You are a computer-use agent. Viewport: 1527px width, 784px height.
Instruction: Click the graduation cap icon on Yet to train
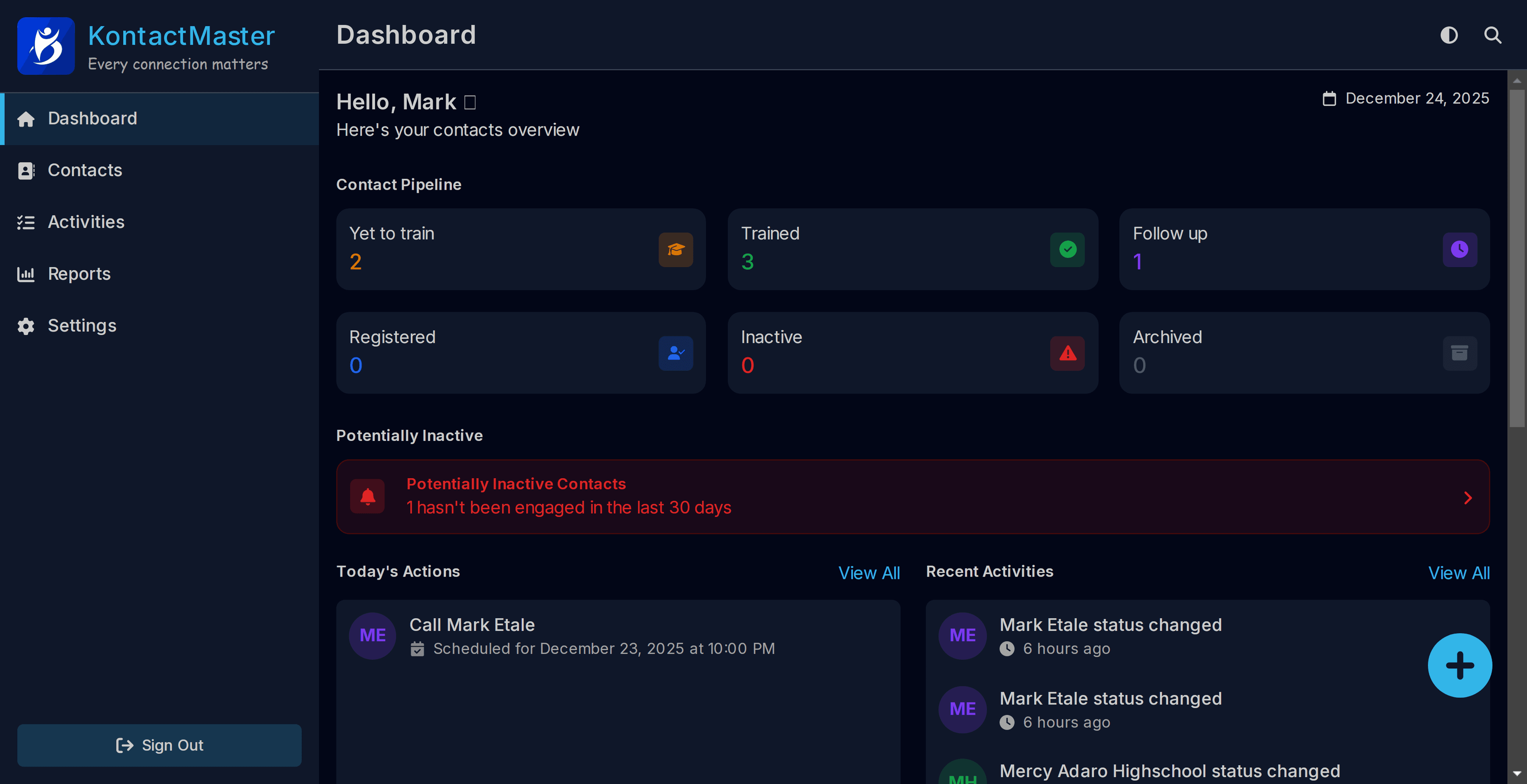(x=675, y=250)
